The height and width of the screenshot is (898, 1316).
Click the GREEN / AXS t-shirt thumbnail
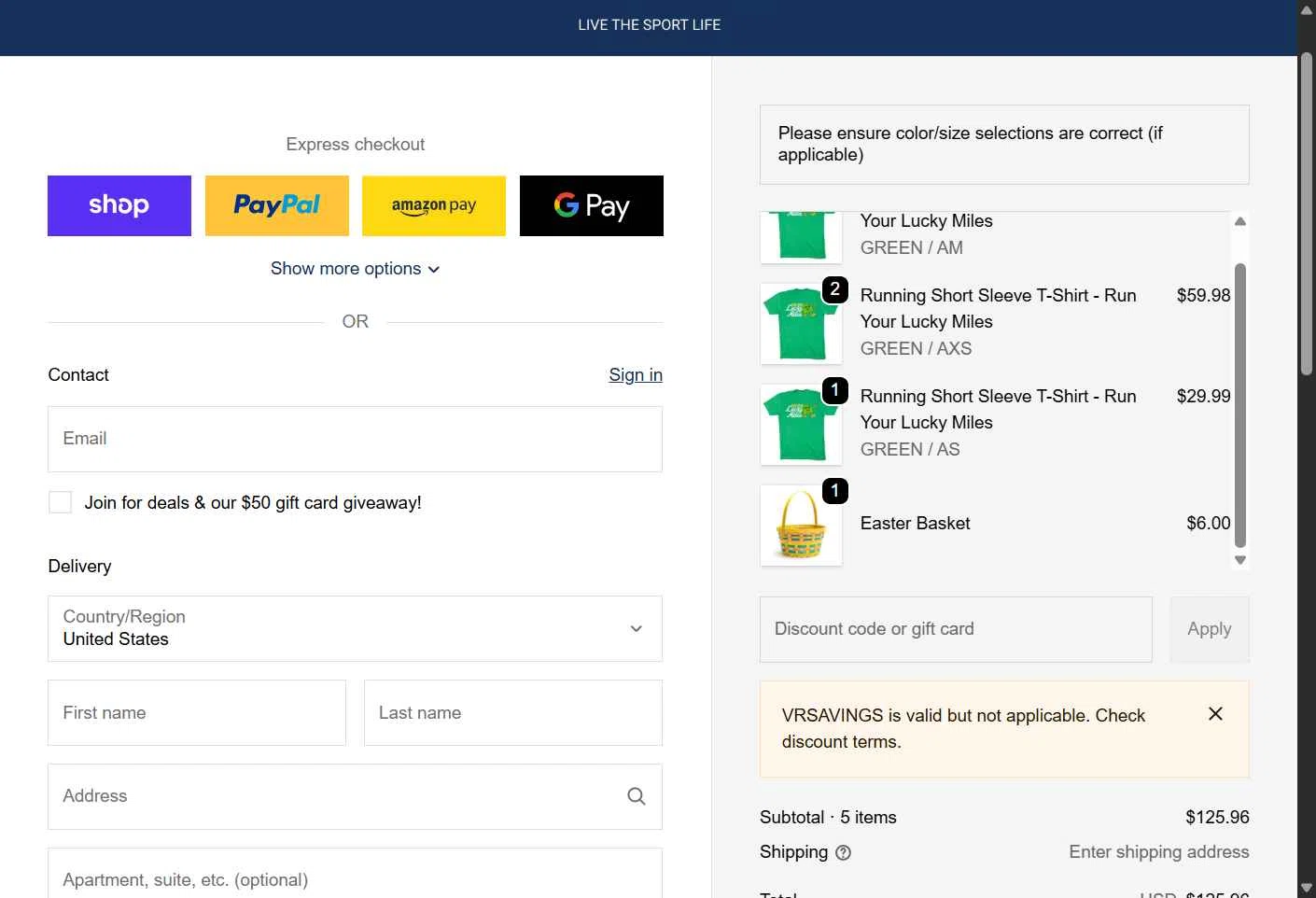(801, 324)
